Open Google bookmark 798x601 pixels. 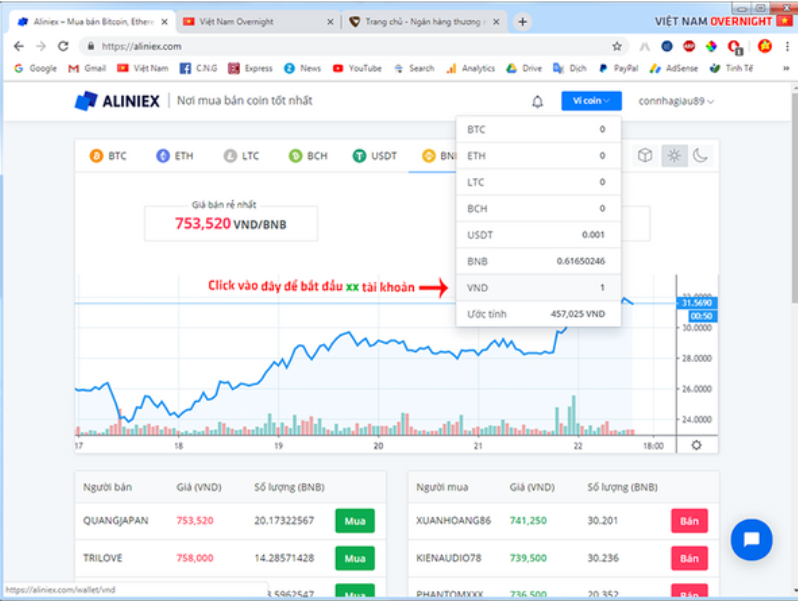click(35, 68)
